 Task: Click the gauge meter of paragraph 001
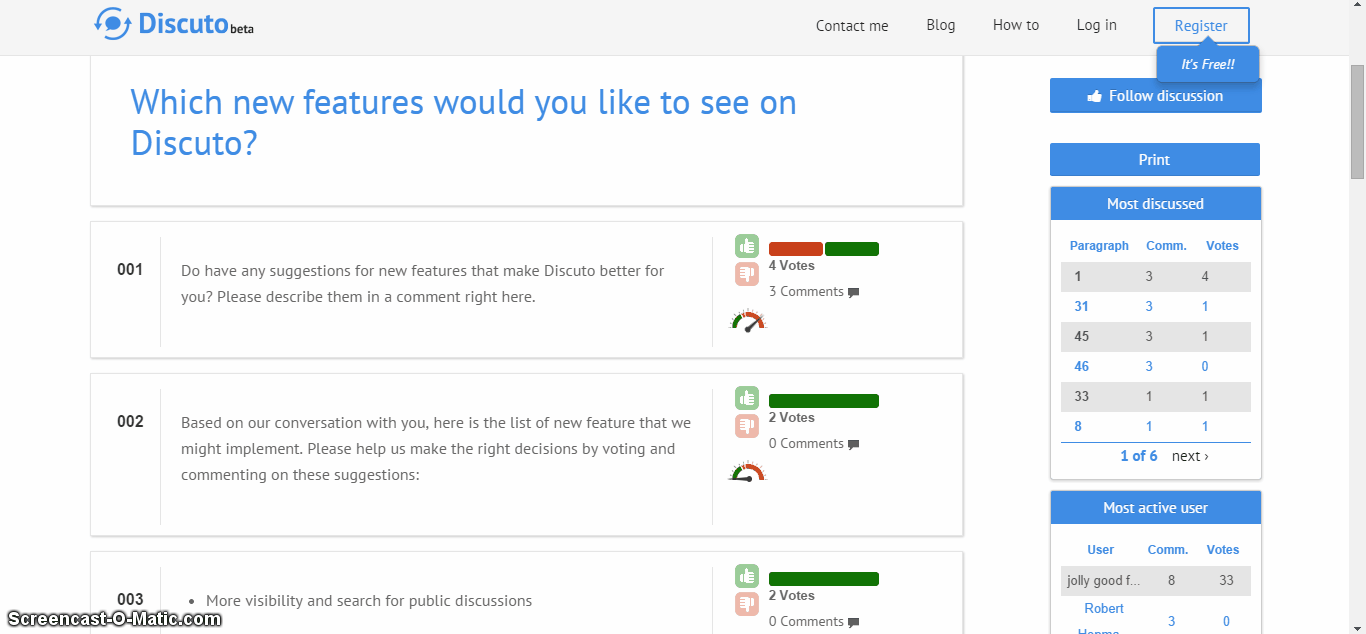(748, 321)
